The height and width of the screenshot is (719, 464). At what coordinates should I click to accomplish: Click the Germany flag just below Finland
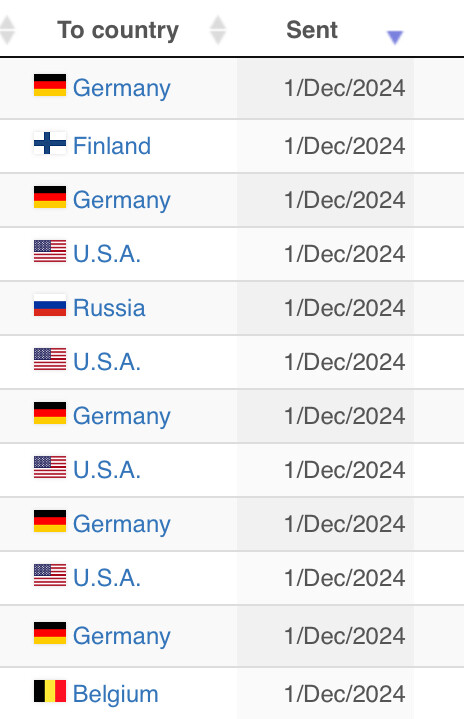pos(50,197)
